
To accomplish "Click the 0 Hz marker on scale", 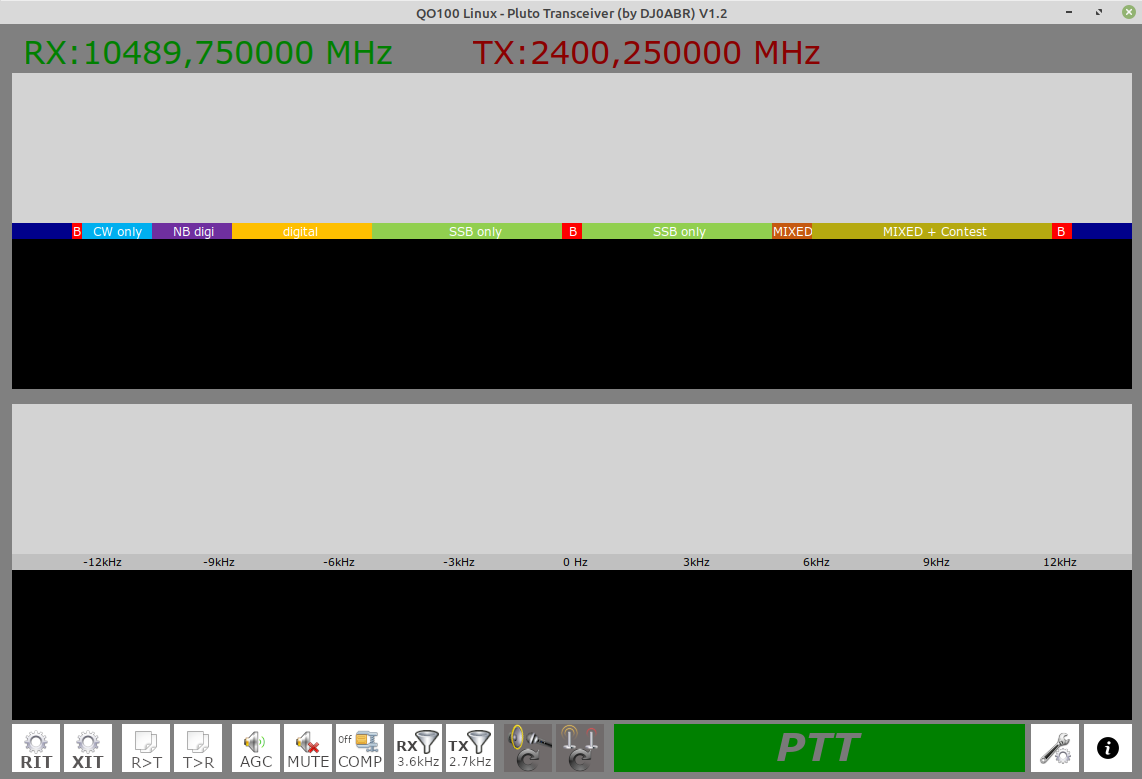I will [x=575, y=562].
